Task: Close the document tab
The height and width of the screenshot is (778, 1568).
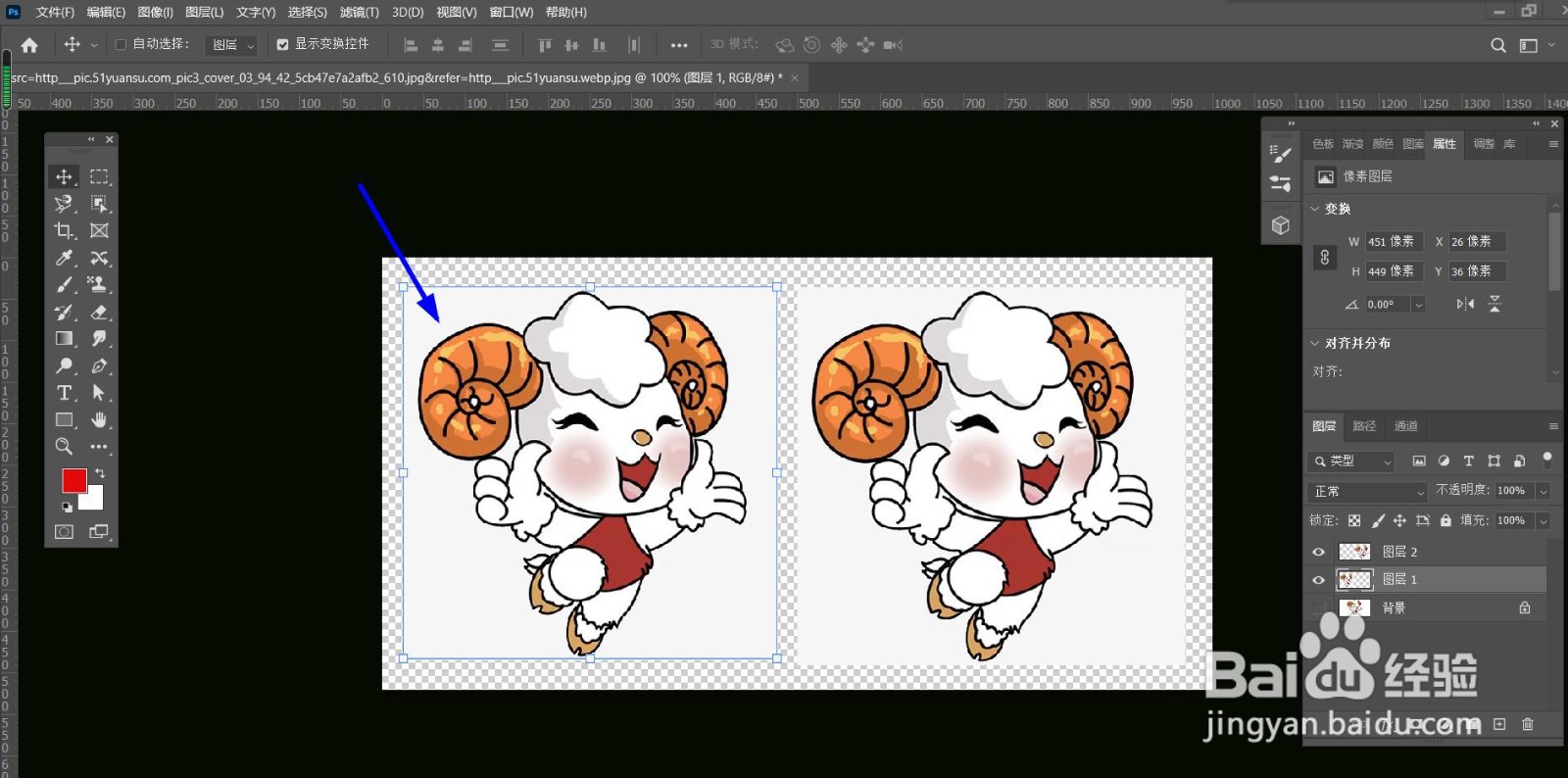Action: pos(795,77)
